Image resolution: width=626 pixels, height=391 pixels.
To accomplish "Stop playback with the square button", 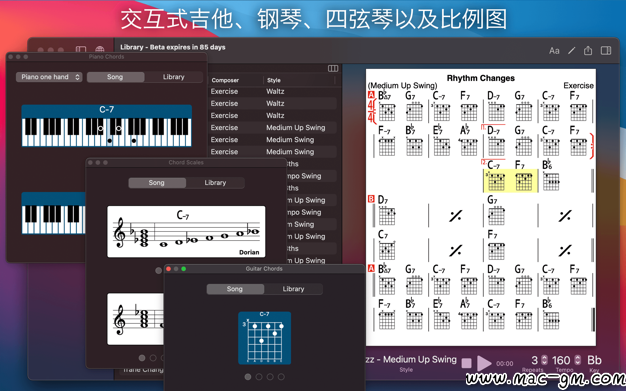I will tap(466, 363).
